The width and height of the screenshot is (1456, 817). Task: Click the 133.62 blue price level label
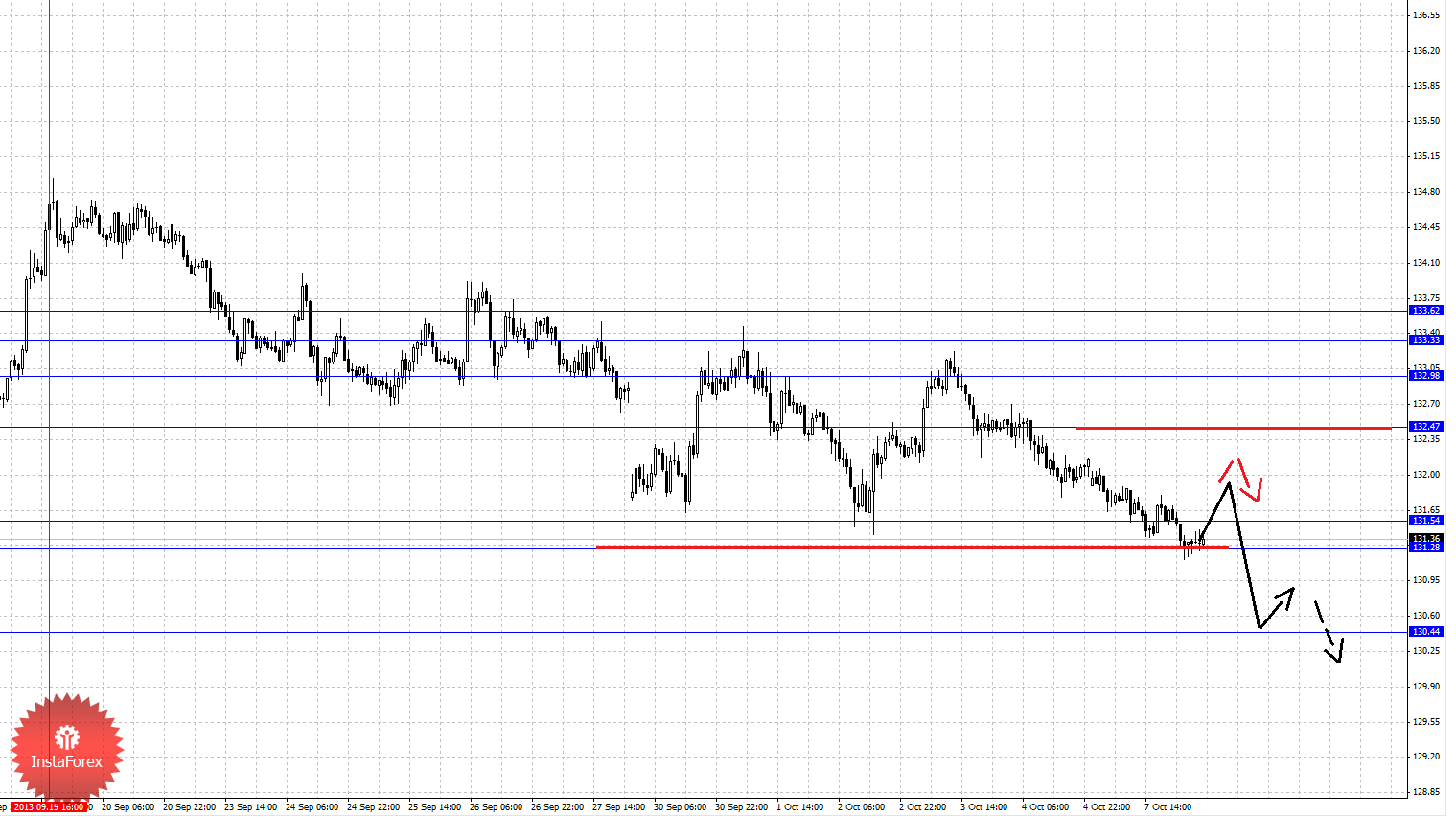[1425, 311]
